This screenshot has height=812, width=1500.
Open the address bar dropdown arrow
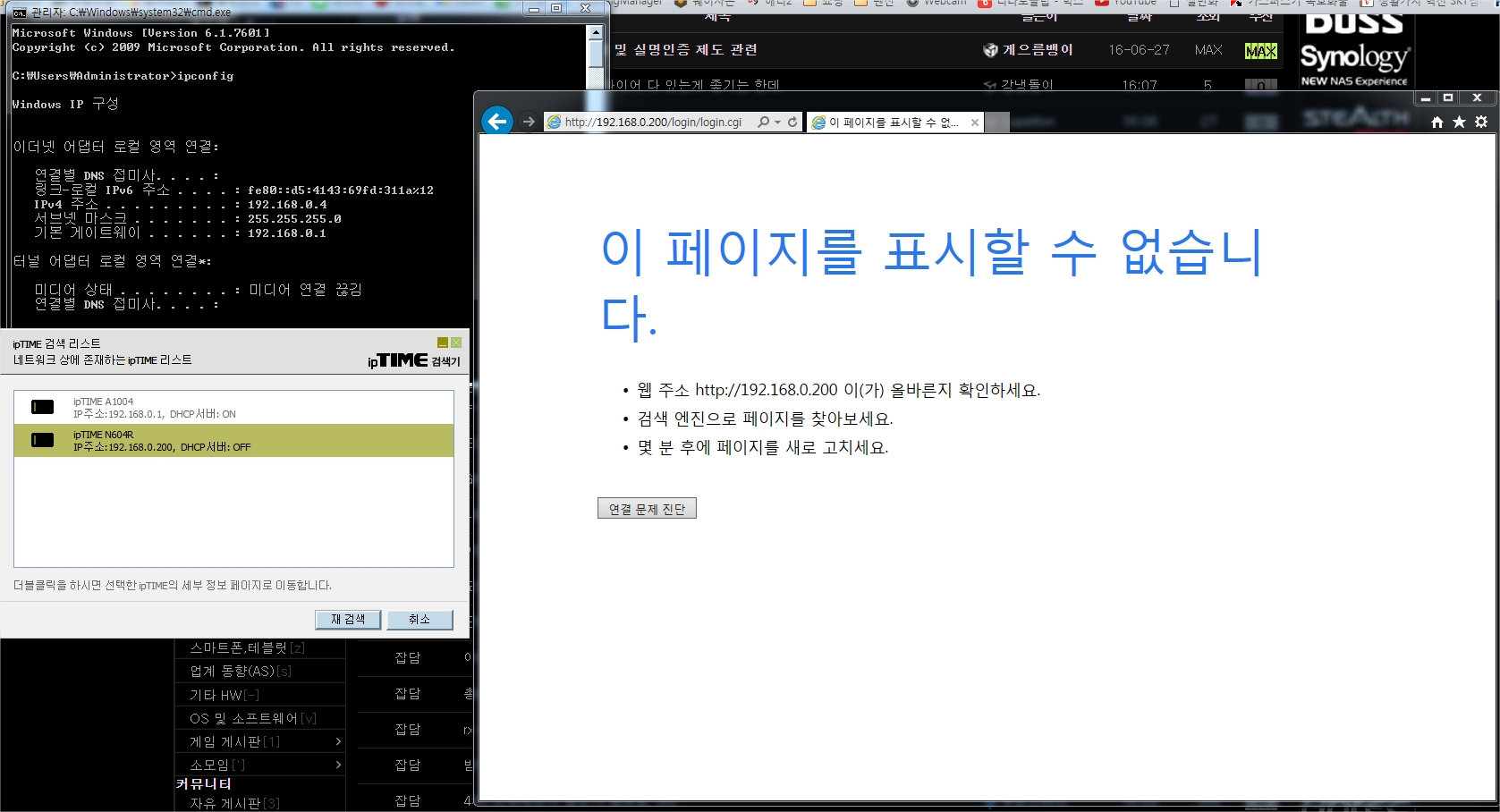(x=777, y=123)
